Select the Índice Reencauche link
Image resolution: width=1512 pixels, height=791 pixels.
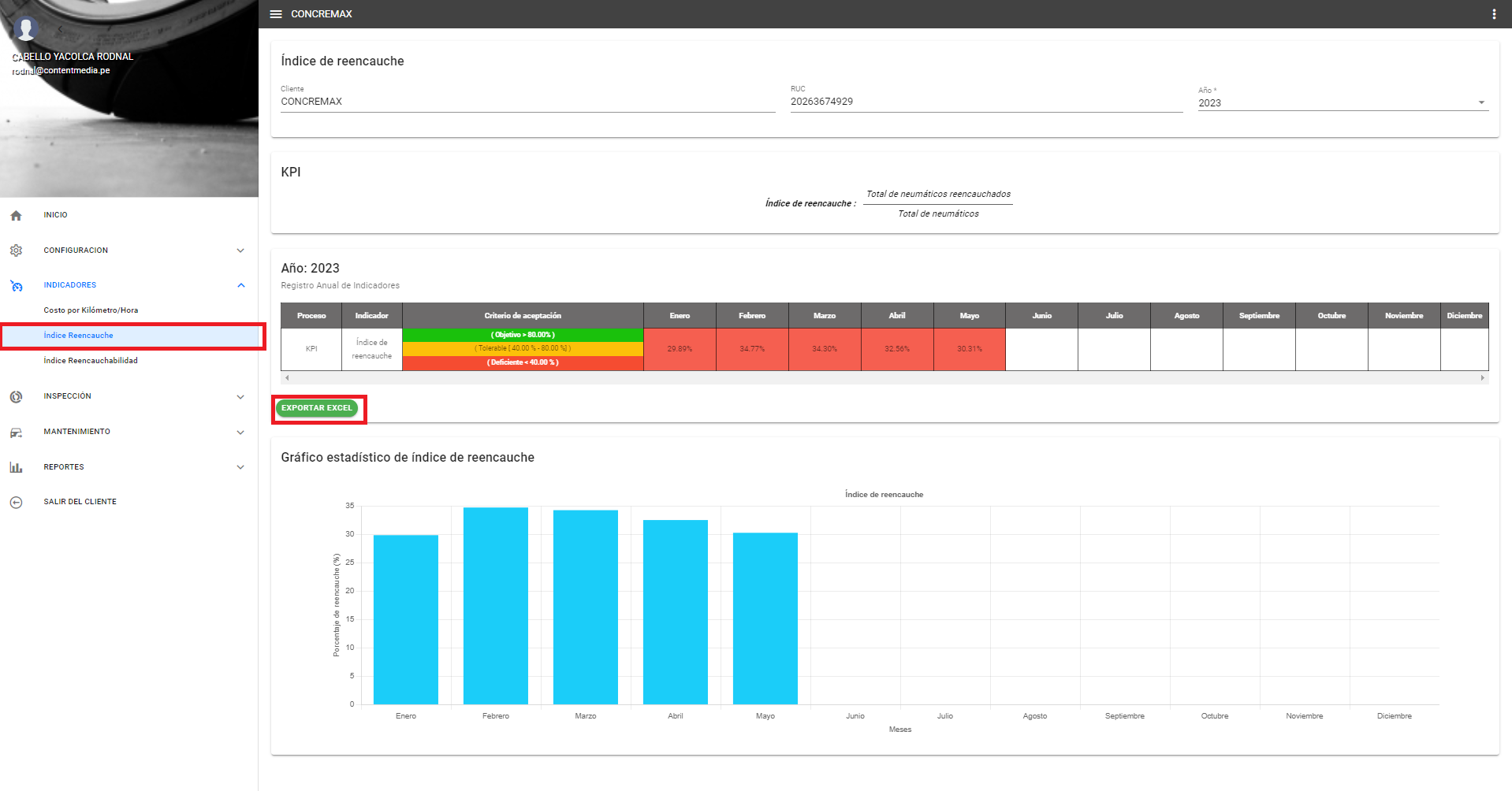point(79,336)
